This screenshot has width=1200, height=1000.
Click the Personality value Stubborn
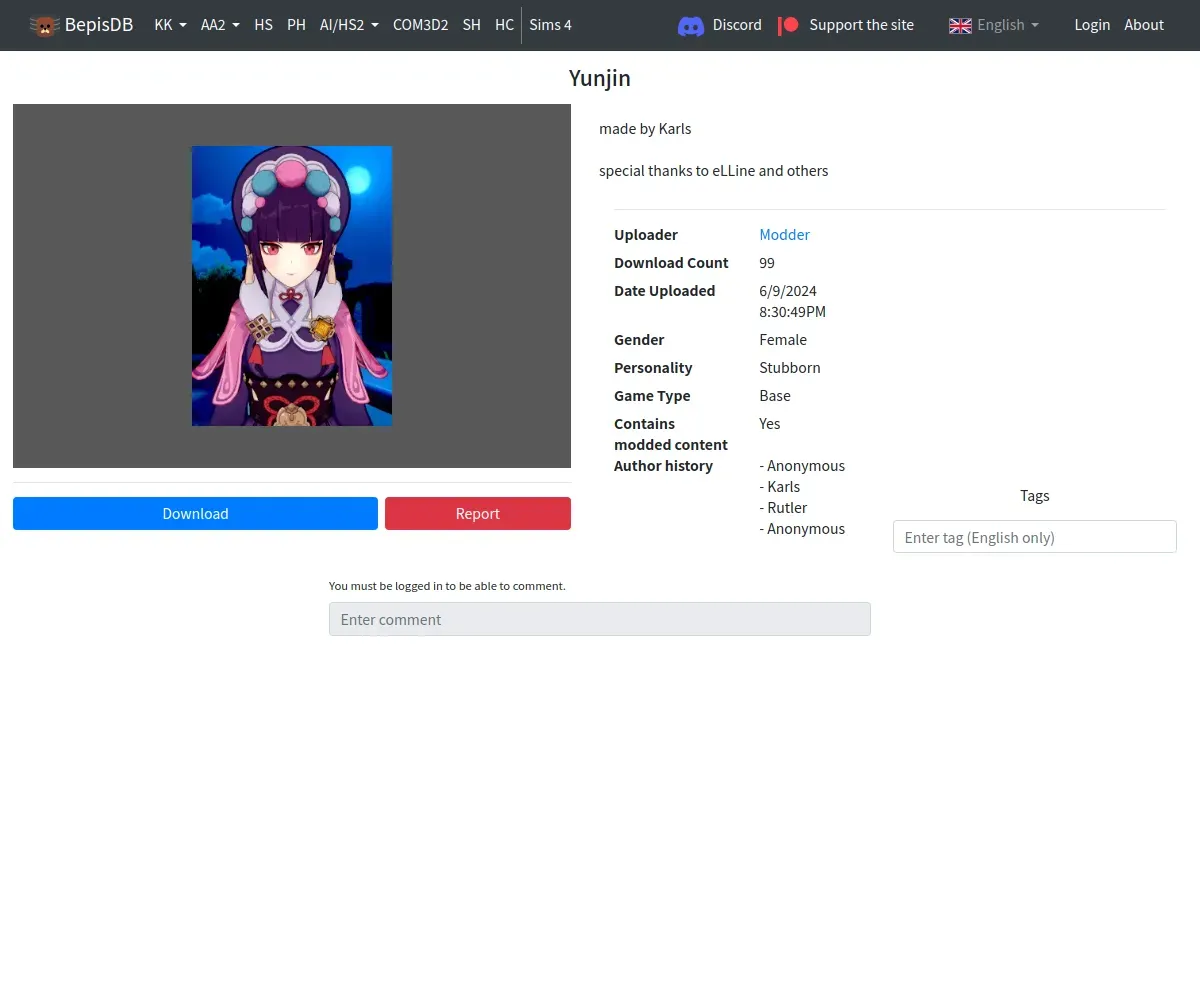coord(790,367)
